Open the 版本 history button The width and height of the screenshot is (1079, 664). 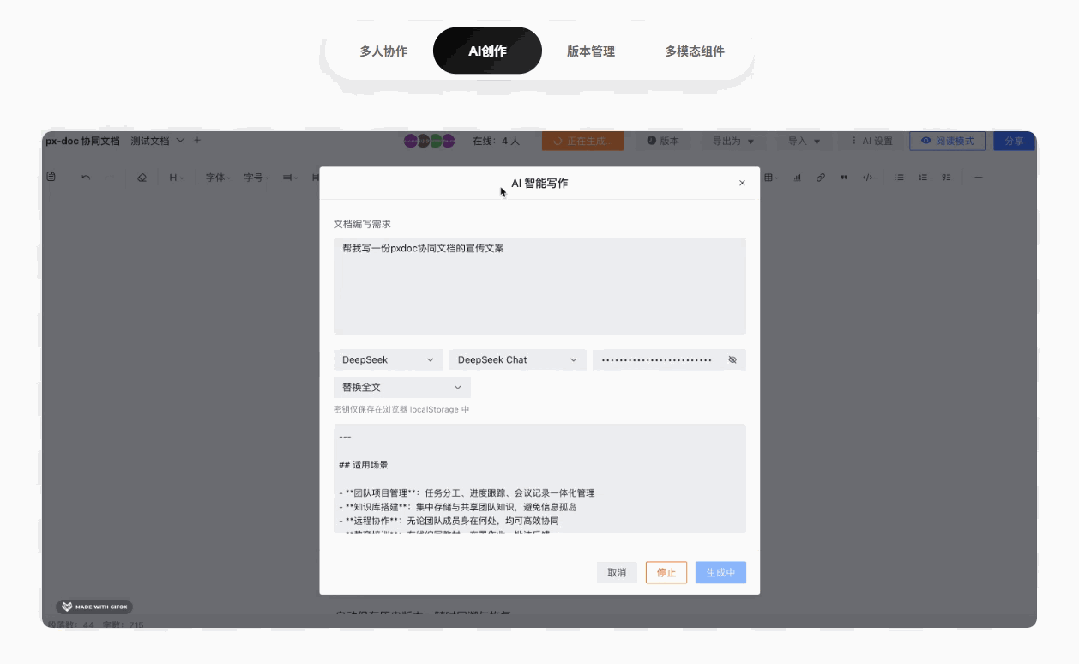pos(663,141)
